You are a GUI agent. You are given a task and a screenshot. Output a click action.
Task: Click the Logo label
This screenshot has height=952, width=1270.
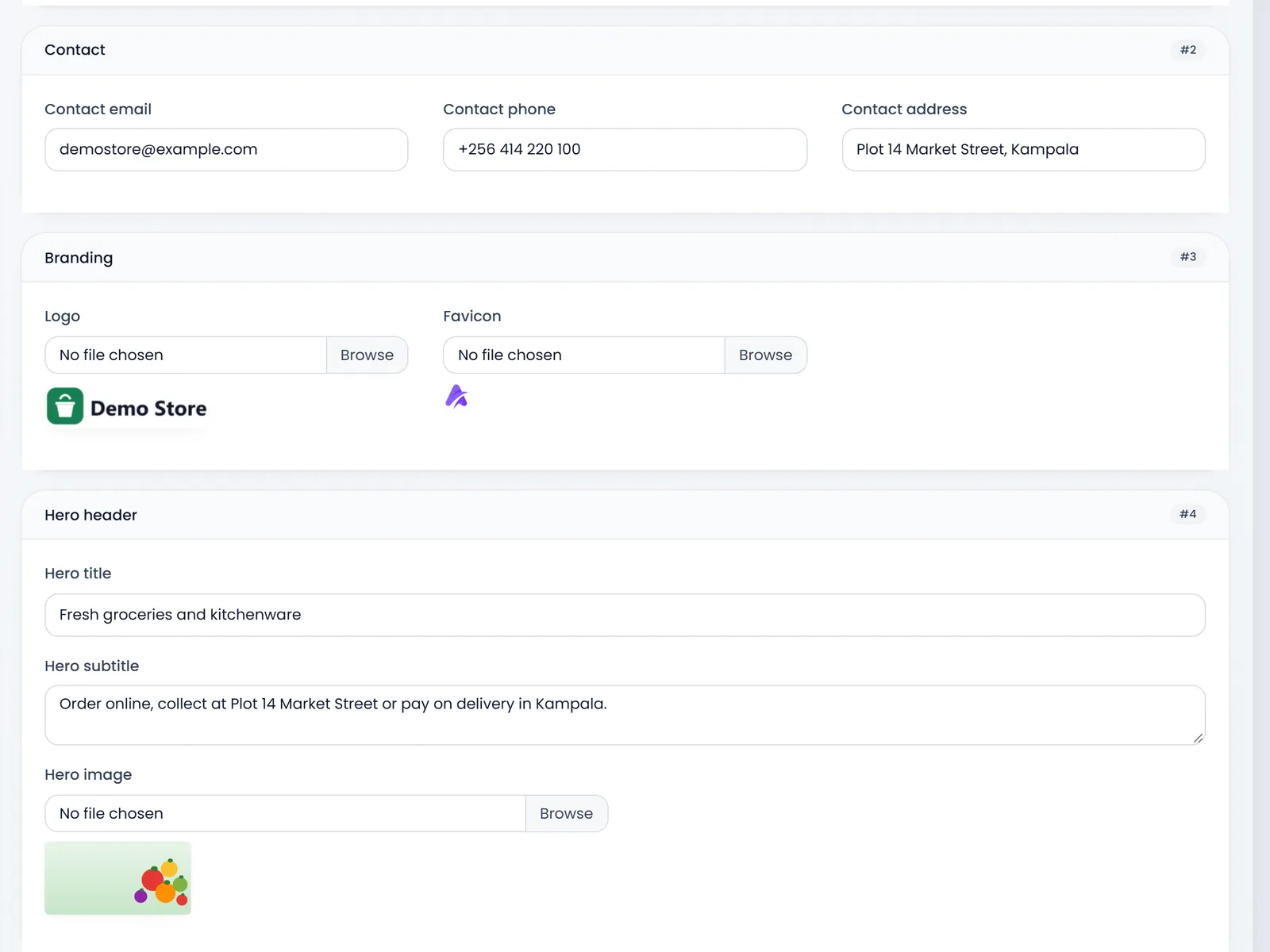pos(62,317)
